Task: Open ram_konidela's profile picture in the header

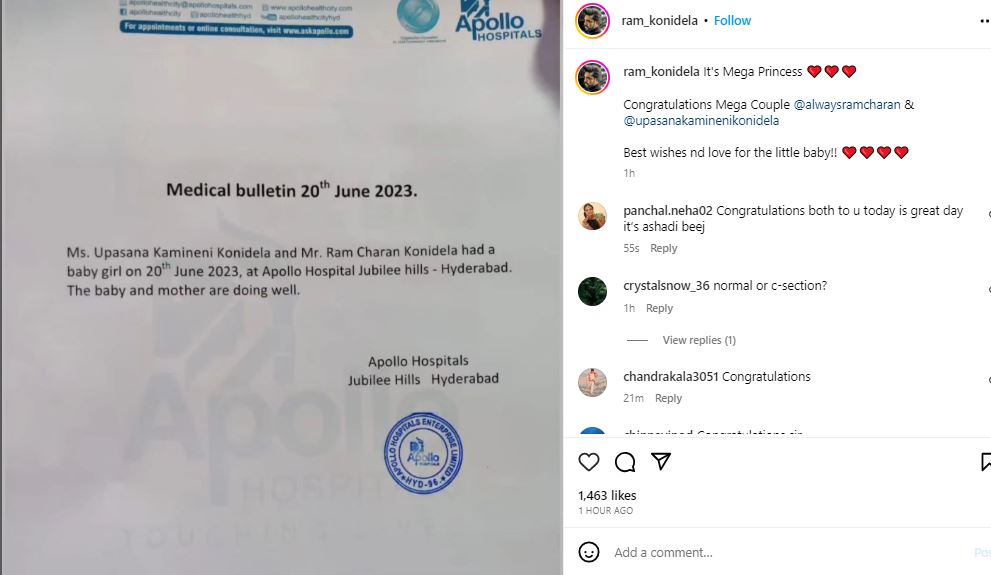Action: pos(592,21)
